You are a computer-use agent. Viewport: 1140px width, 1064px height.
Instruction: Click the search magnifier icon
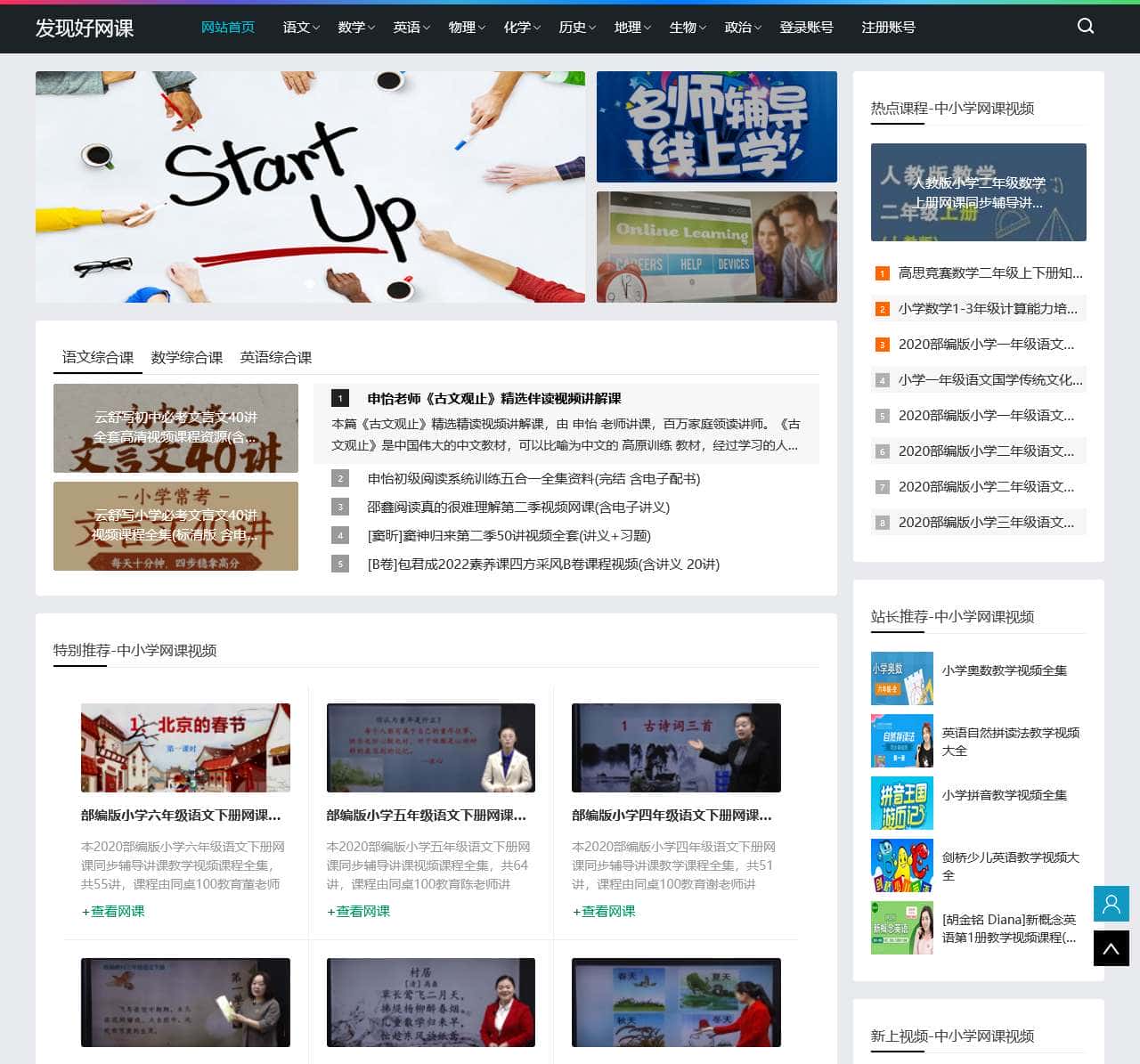click(1085, 26)
